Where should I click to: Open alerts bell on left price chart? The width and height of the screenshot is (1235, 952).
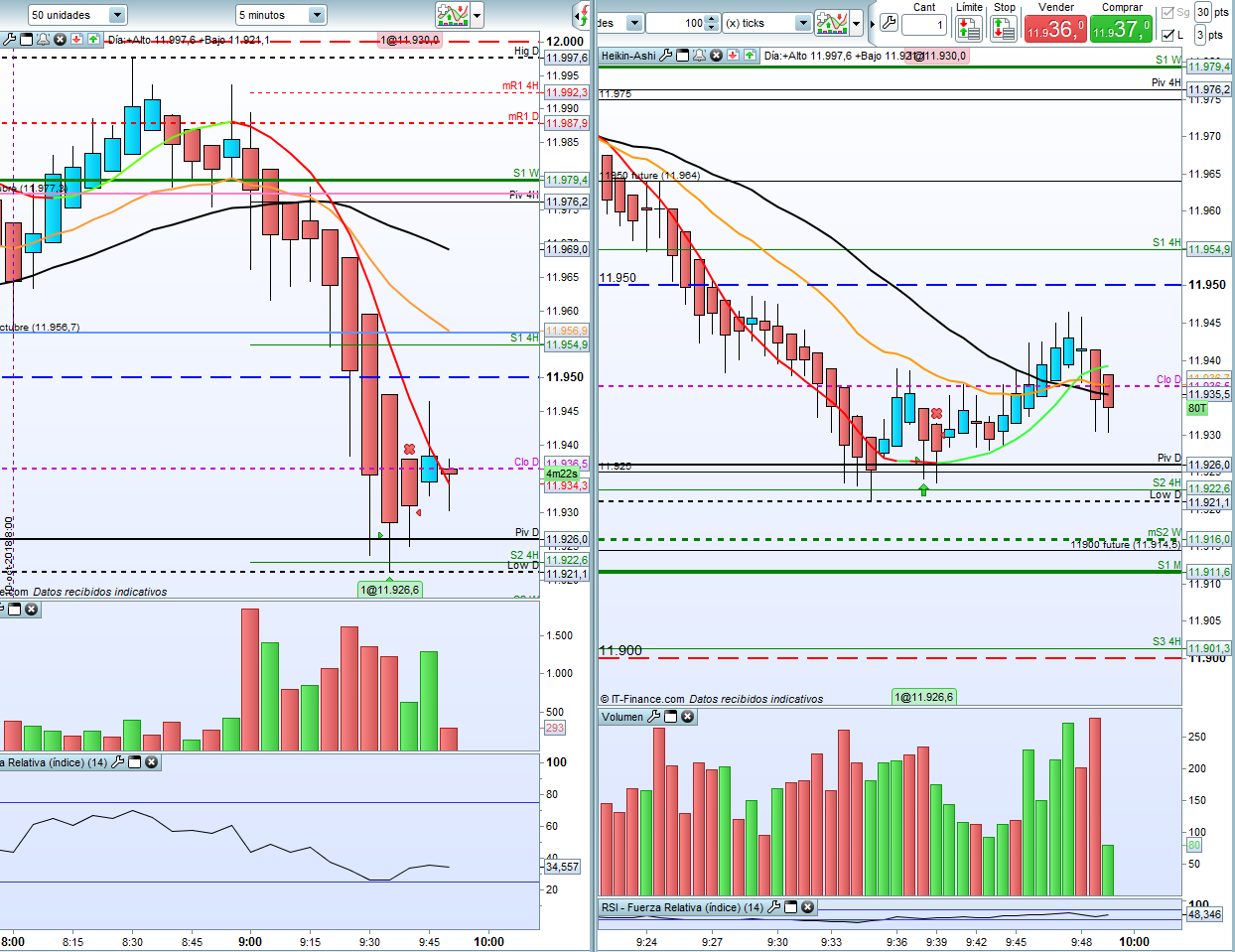tap(44, 40)
